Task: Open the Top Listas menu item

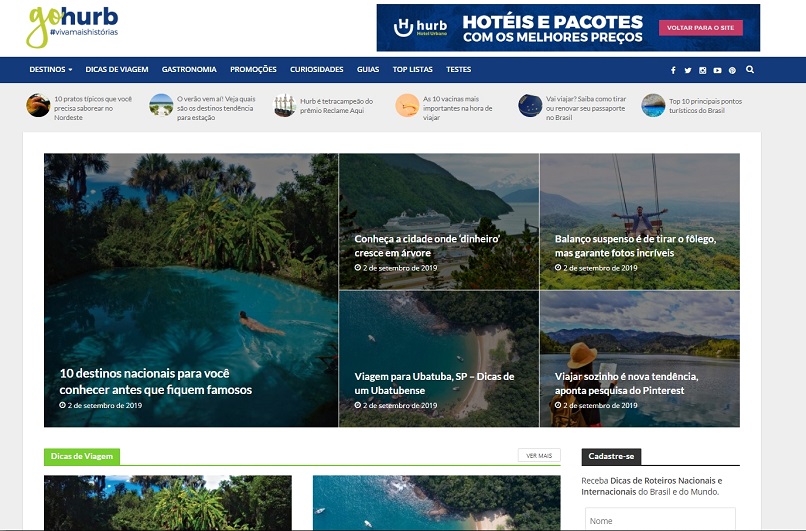Action: tap(413, 69)
